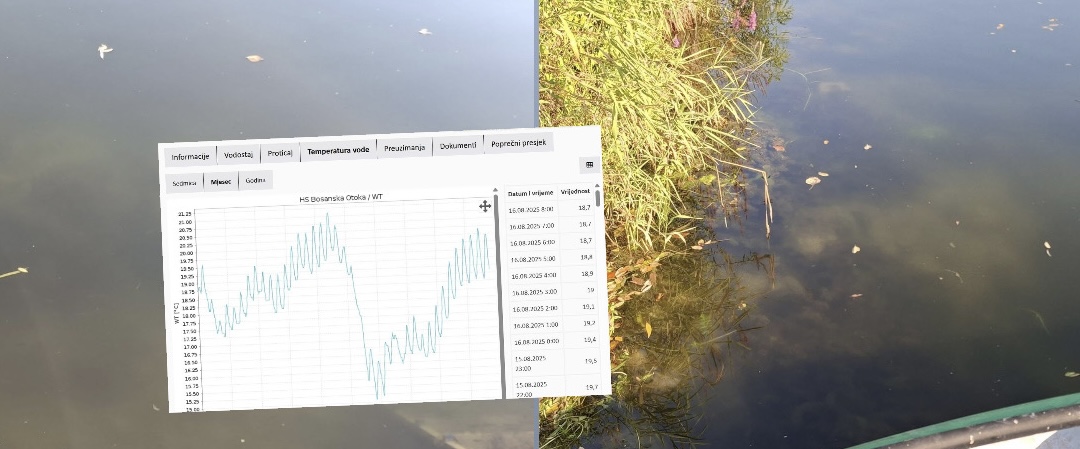1080x449 pixels.
Task: Set chart period to Godina
Action: (255, 181)
